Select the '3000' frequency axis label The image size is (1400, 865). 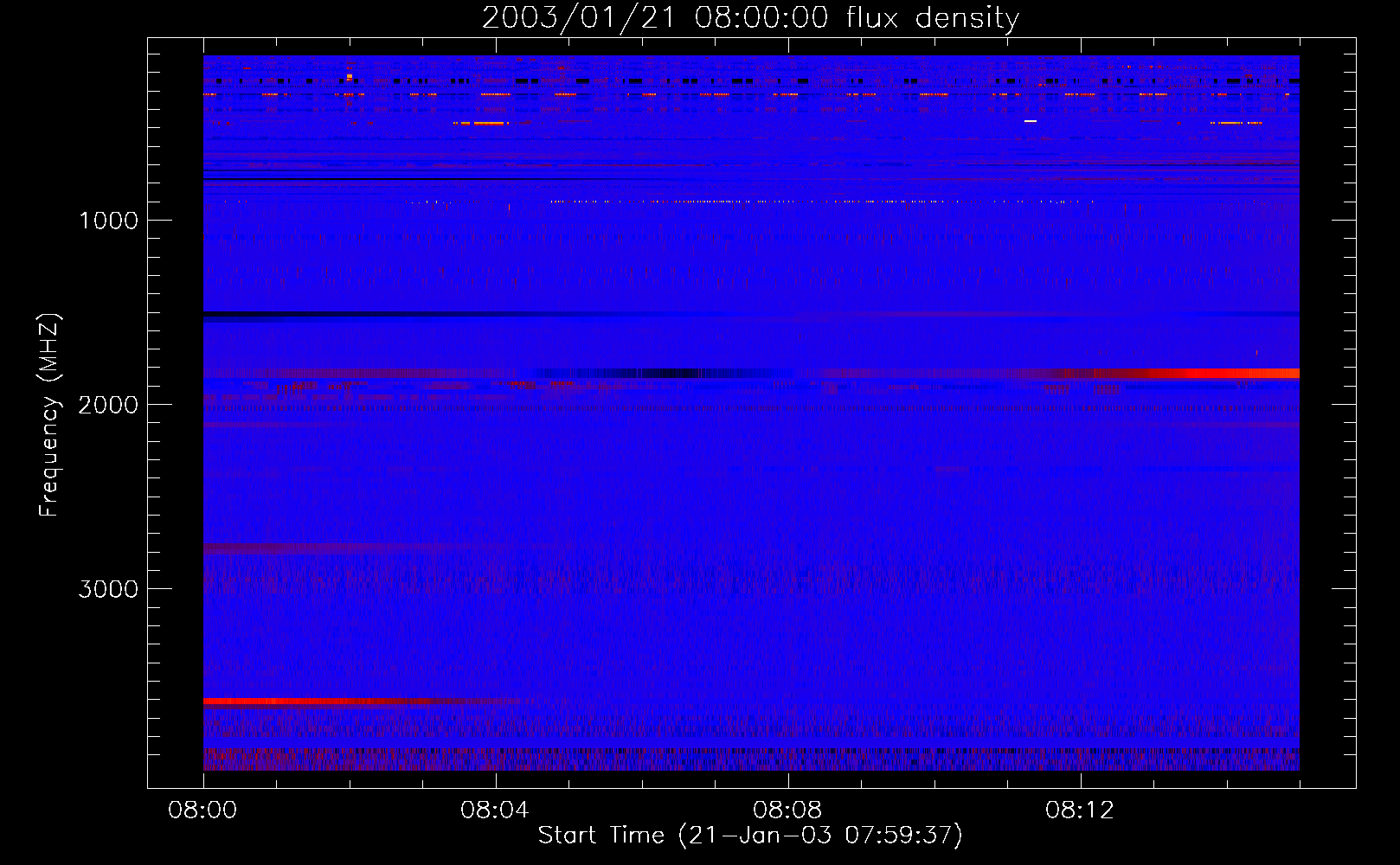tap(108, 589)
